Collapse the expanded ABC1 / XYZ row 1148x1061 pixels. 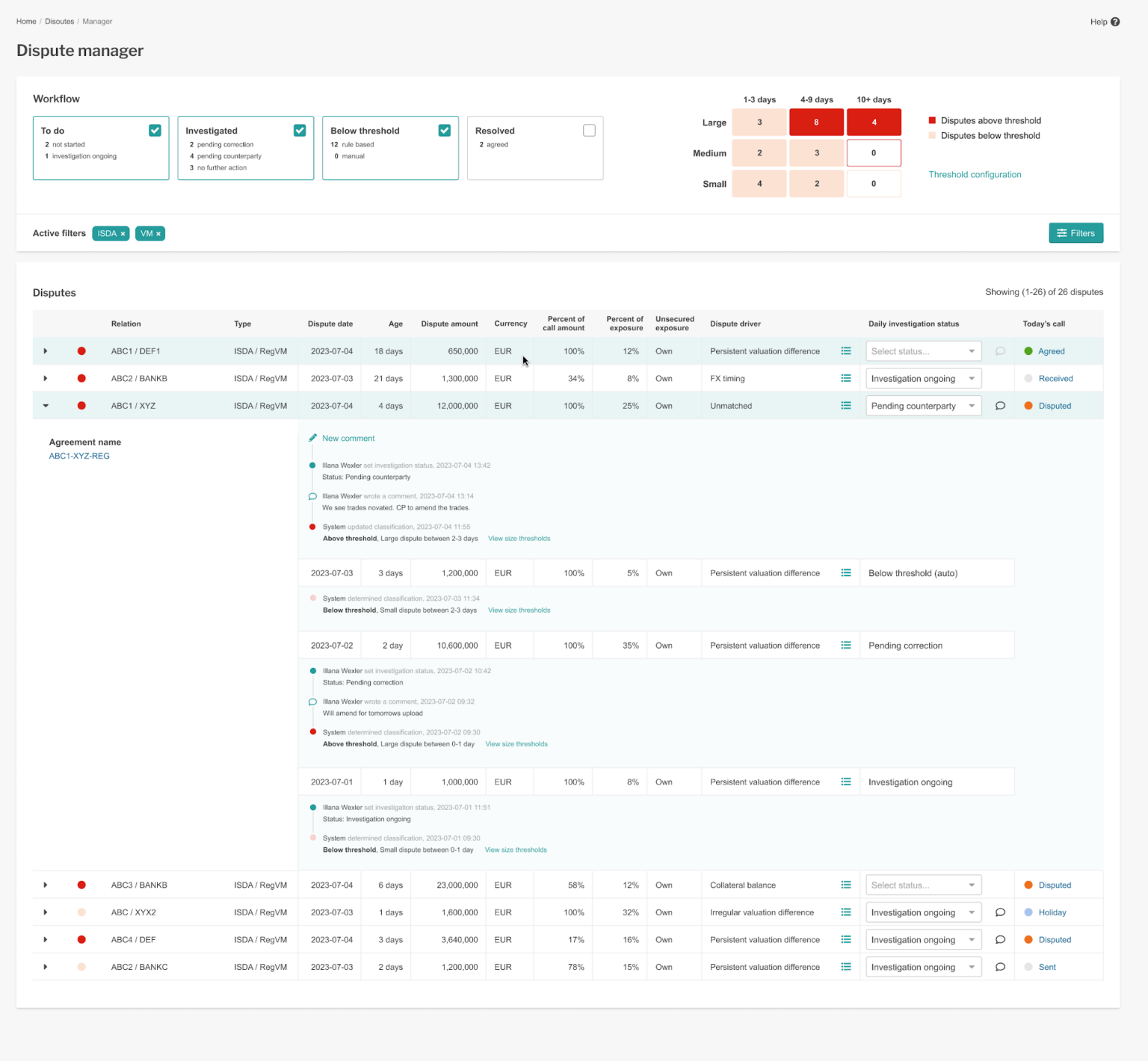point(46,405)
